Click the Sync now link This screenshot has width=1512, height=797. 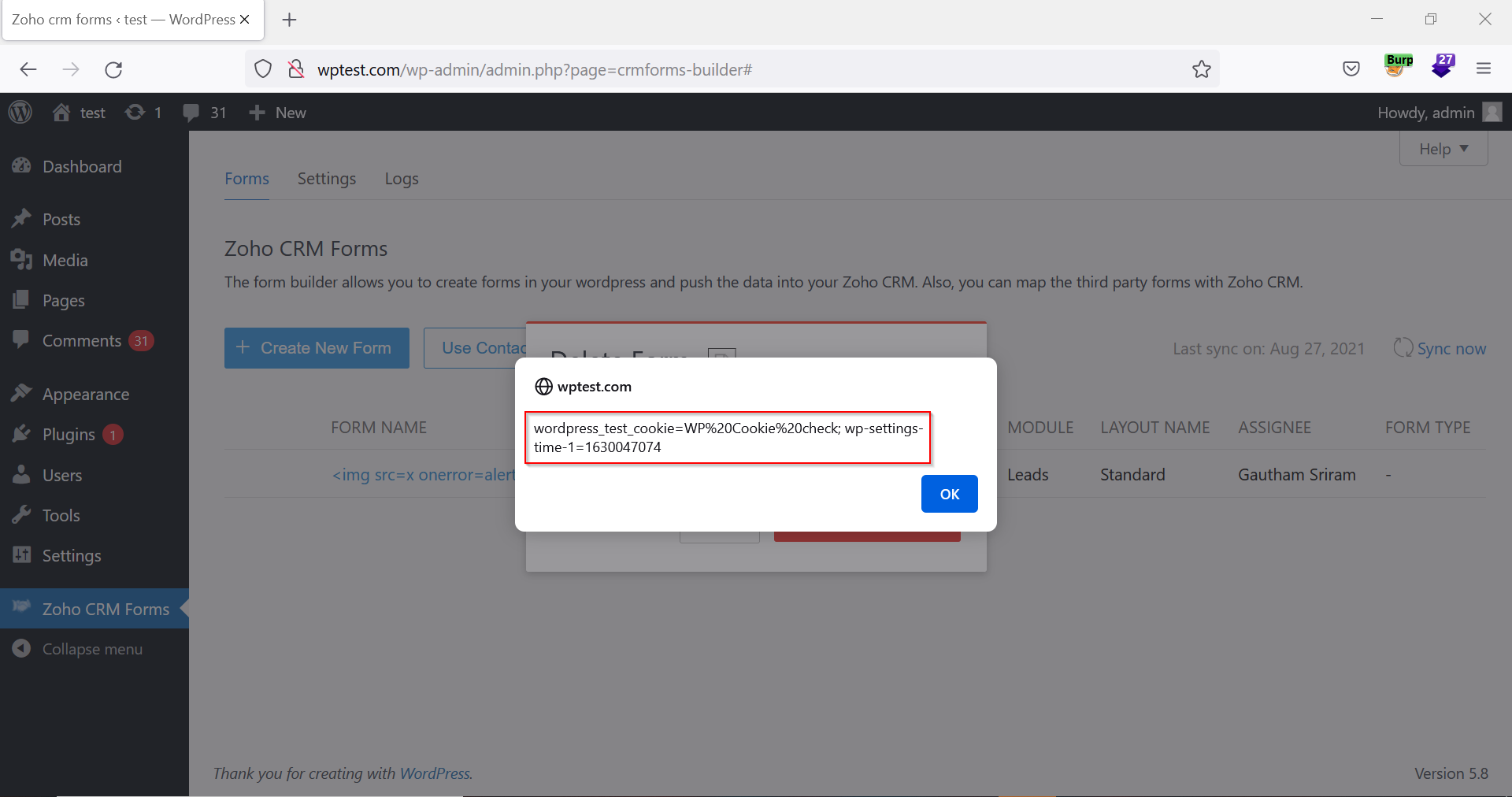point(1451,349)
